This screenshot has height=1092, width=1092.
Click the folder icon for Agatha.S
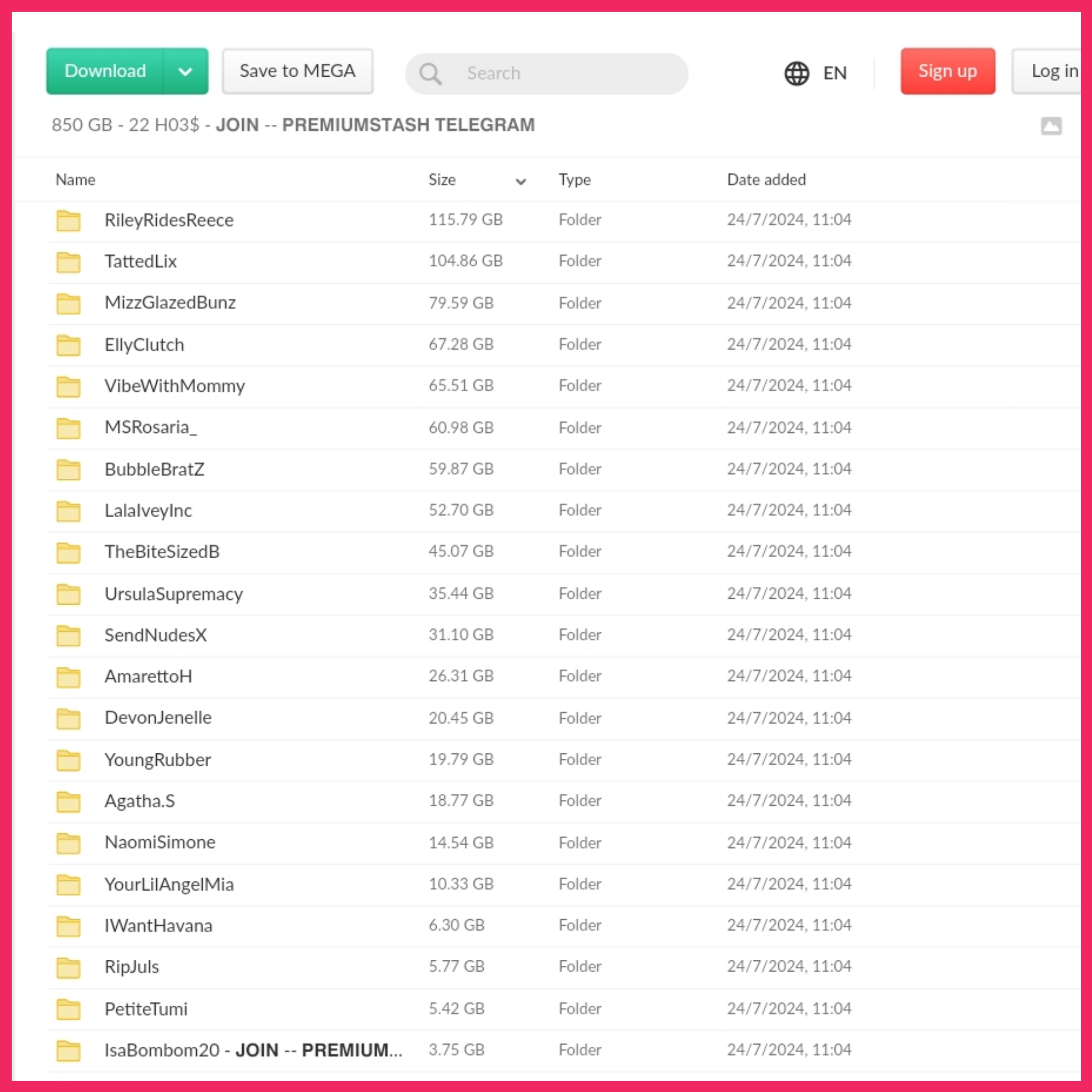click(x=68, y=802)
